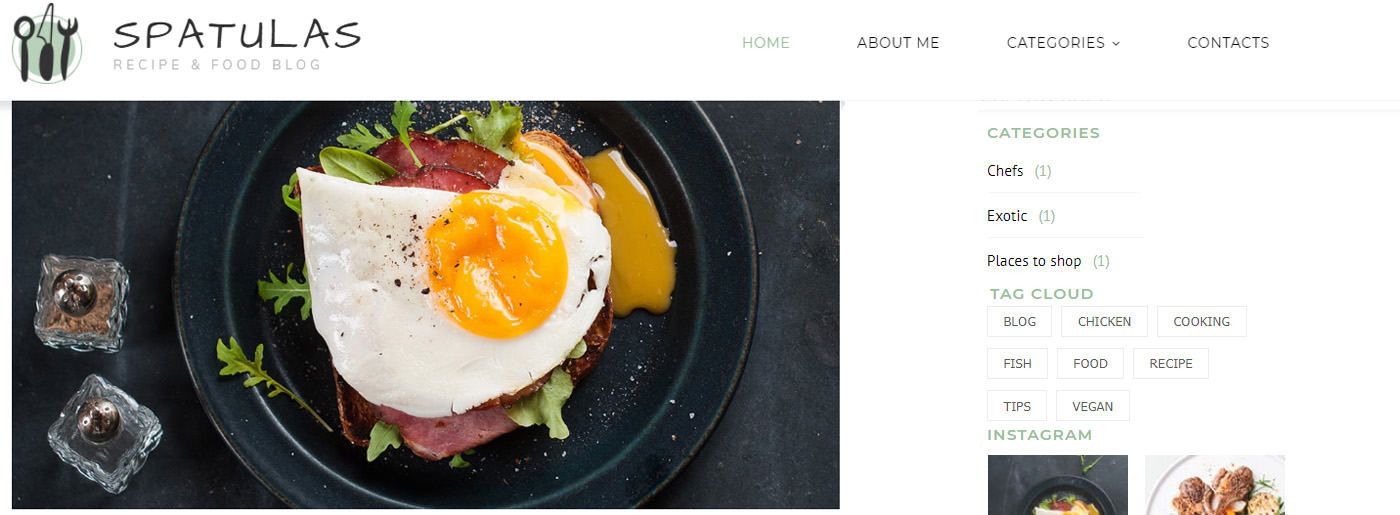Select the COOKING tag
The width and height of the screenshot is (1400, 515).
tap(1202, 322)
